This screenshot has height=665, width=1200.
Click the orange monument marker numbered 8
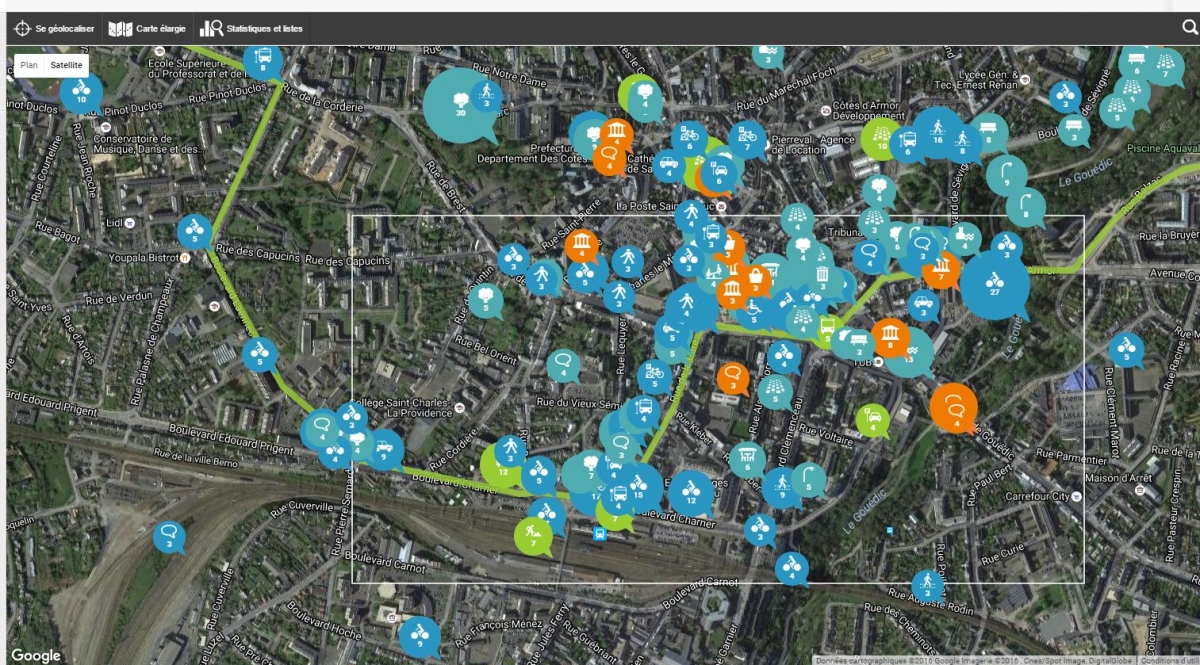(889, 338)
